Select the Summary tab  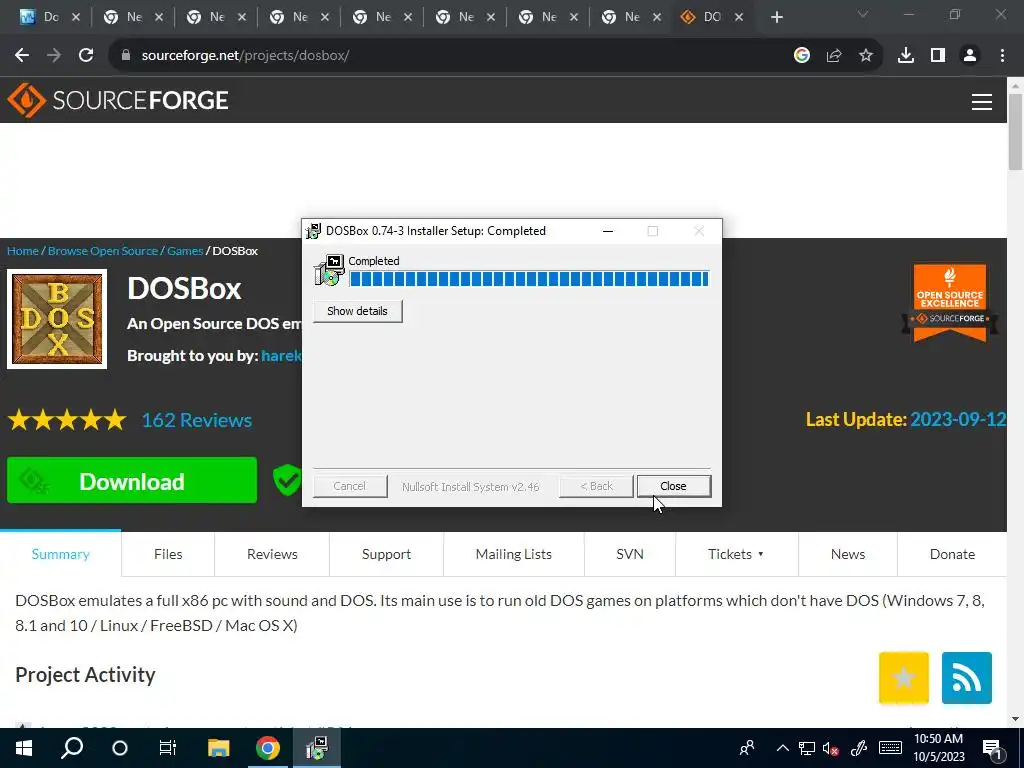pyautogui.click(x=61, y=554)
